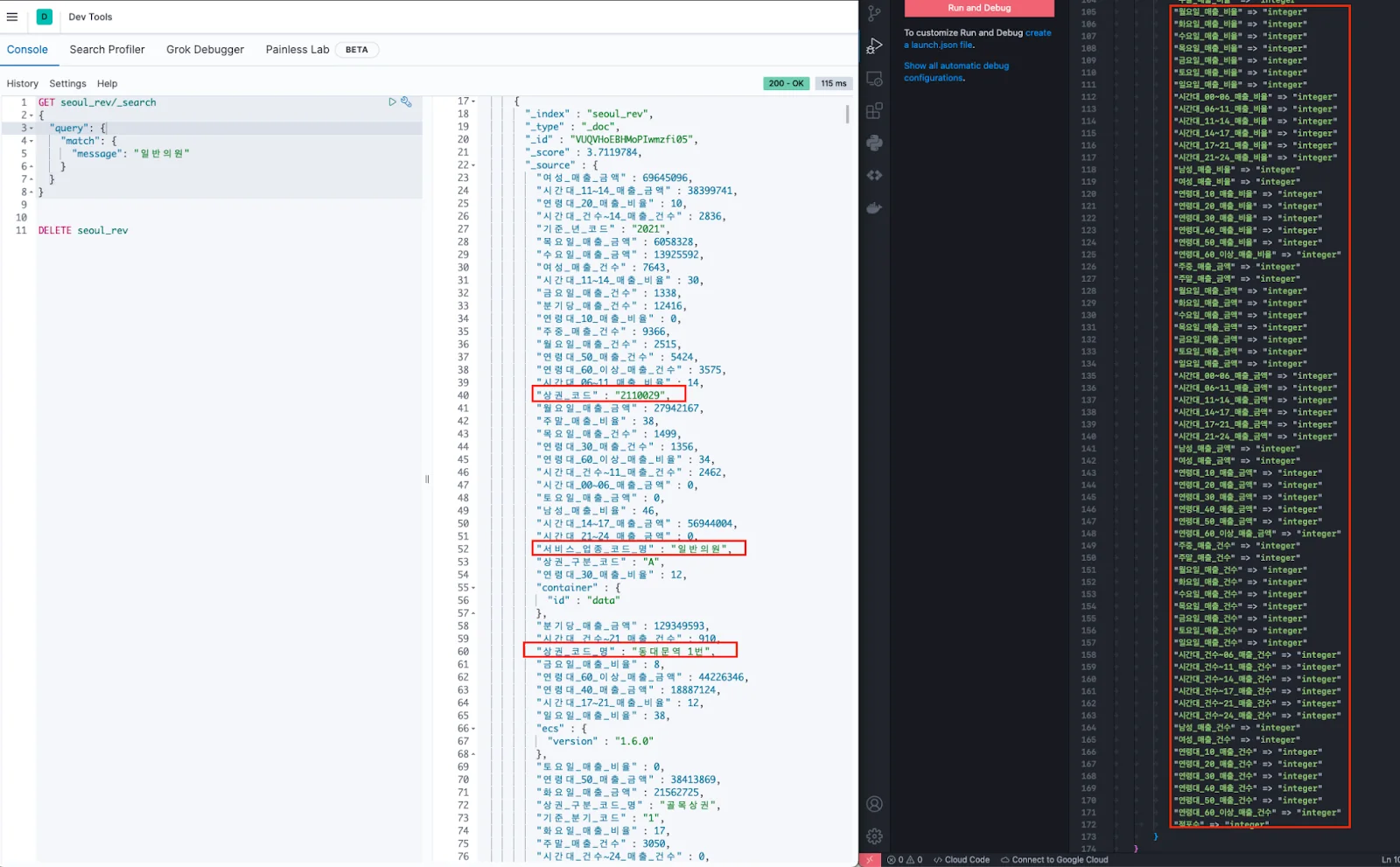Open Source Control in the activity bar
The width and height of the screenshot is (1400, 867).
click(874, 13)
